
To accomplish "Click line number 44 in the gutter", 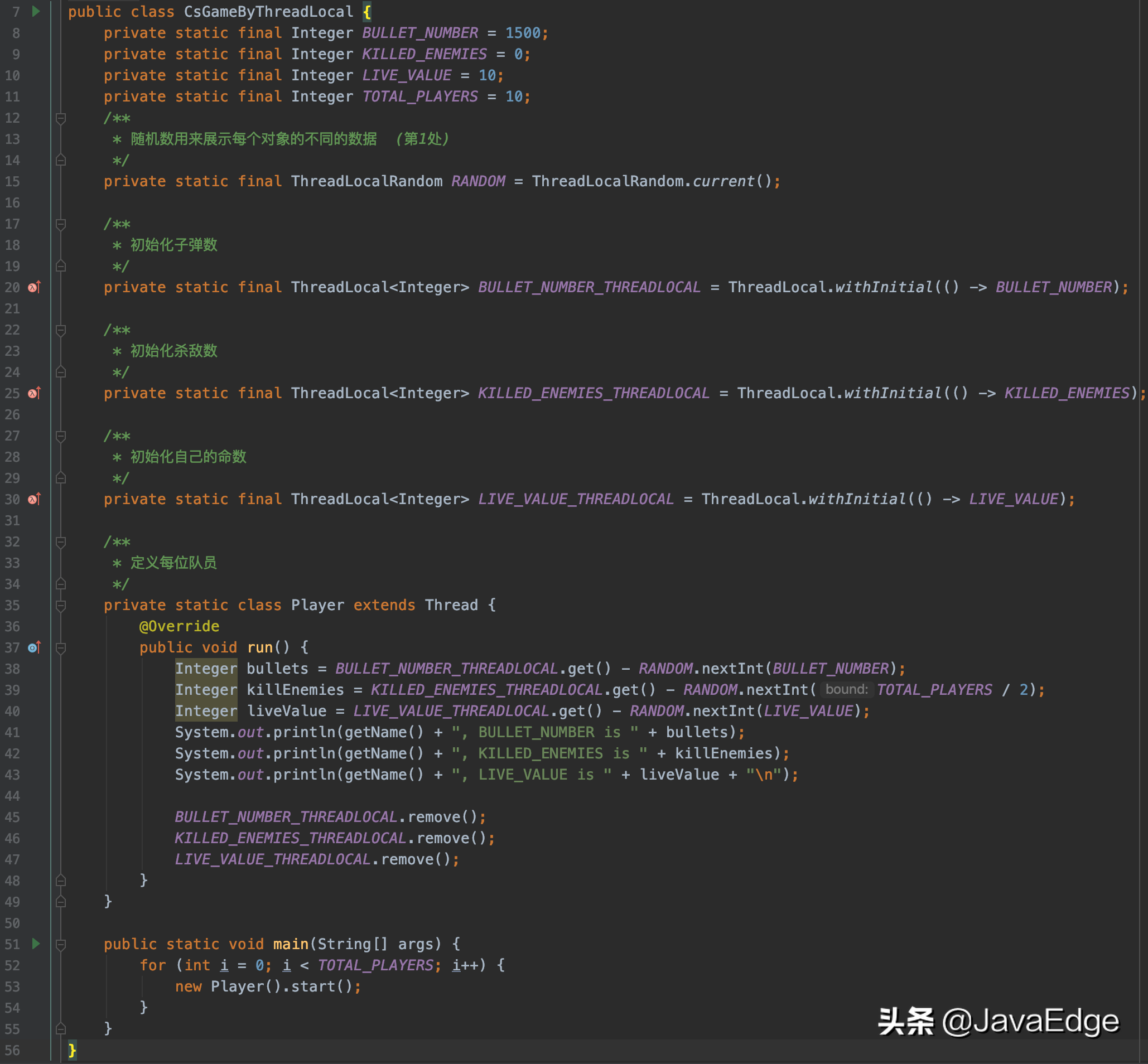I will point(12,796).
